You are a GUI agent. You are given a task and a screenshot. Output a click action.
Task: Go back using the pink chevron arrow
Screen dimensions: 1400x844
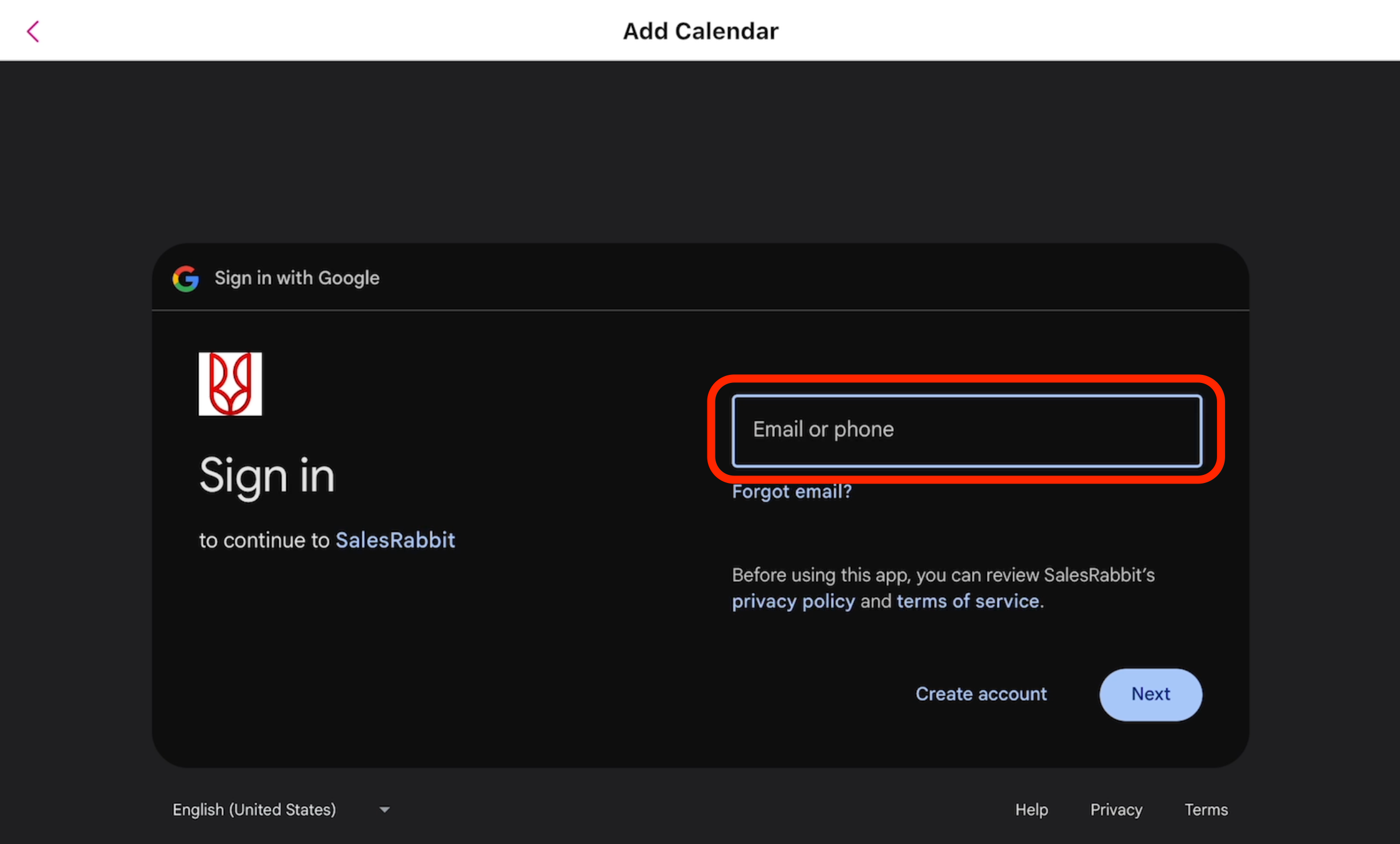33,32
